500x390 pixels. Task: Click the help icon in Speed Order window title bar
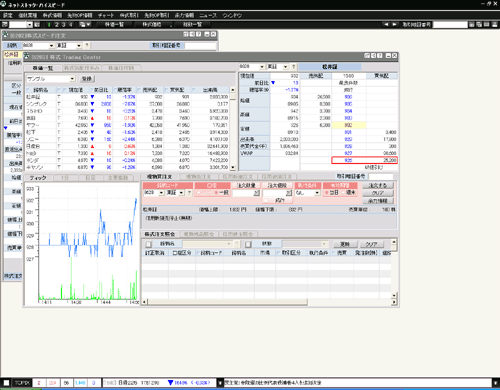coord(199,34)
